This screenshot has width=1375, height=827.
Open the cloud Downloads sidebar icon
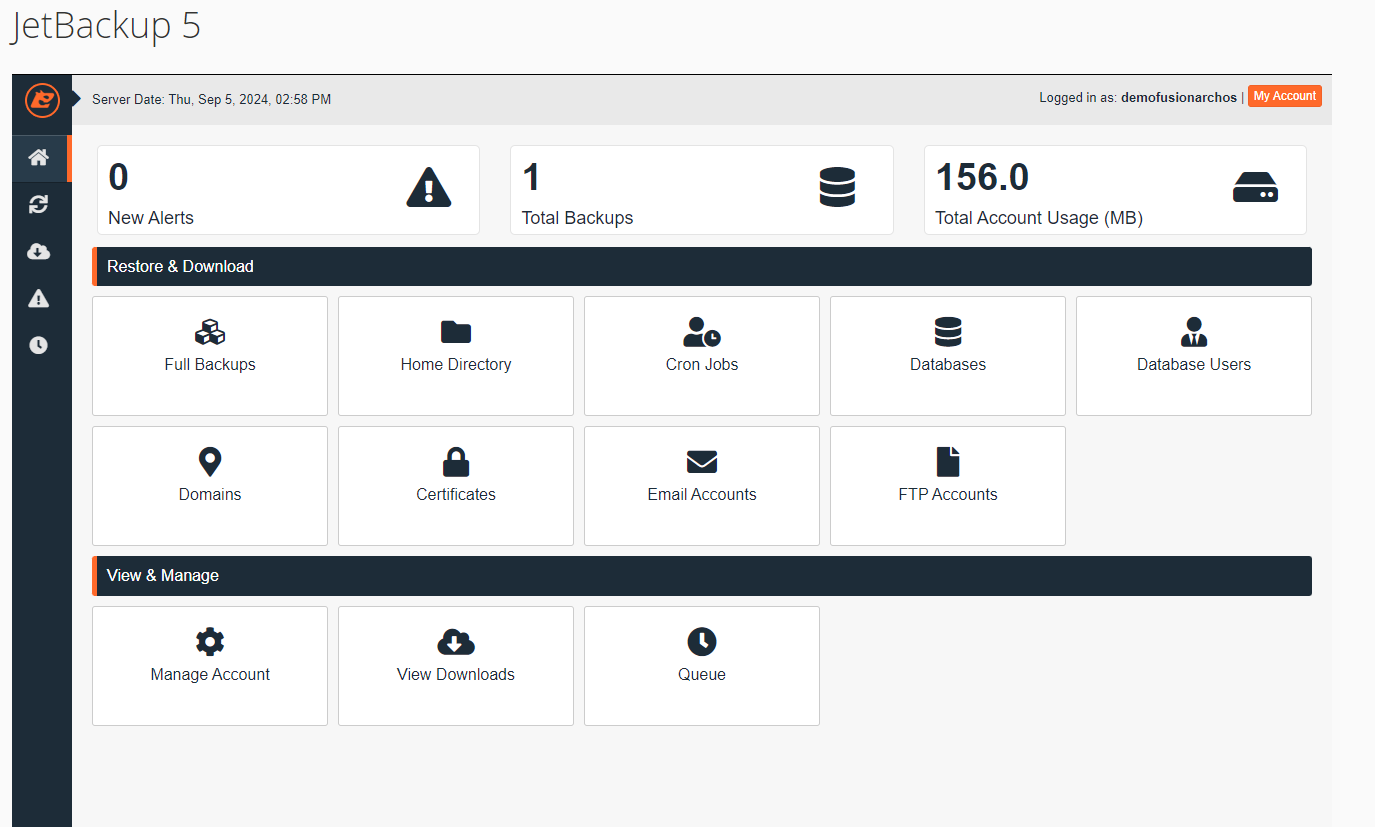click(39, 252)
